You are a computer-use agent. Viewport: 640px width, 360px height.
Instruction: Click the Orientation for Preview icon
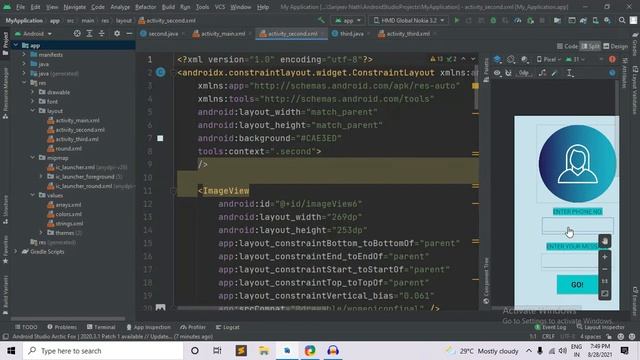click(x=511, y=60)
